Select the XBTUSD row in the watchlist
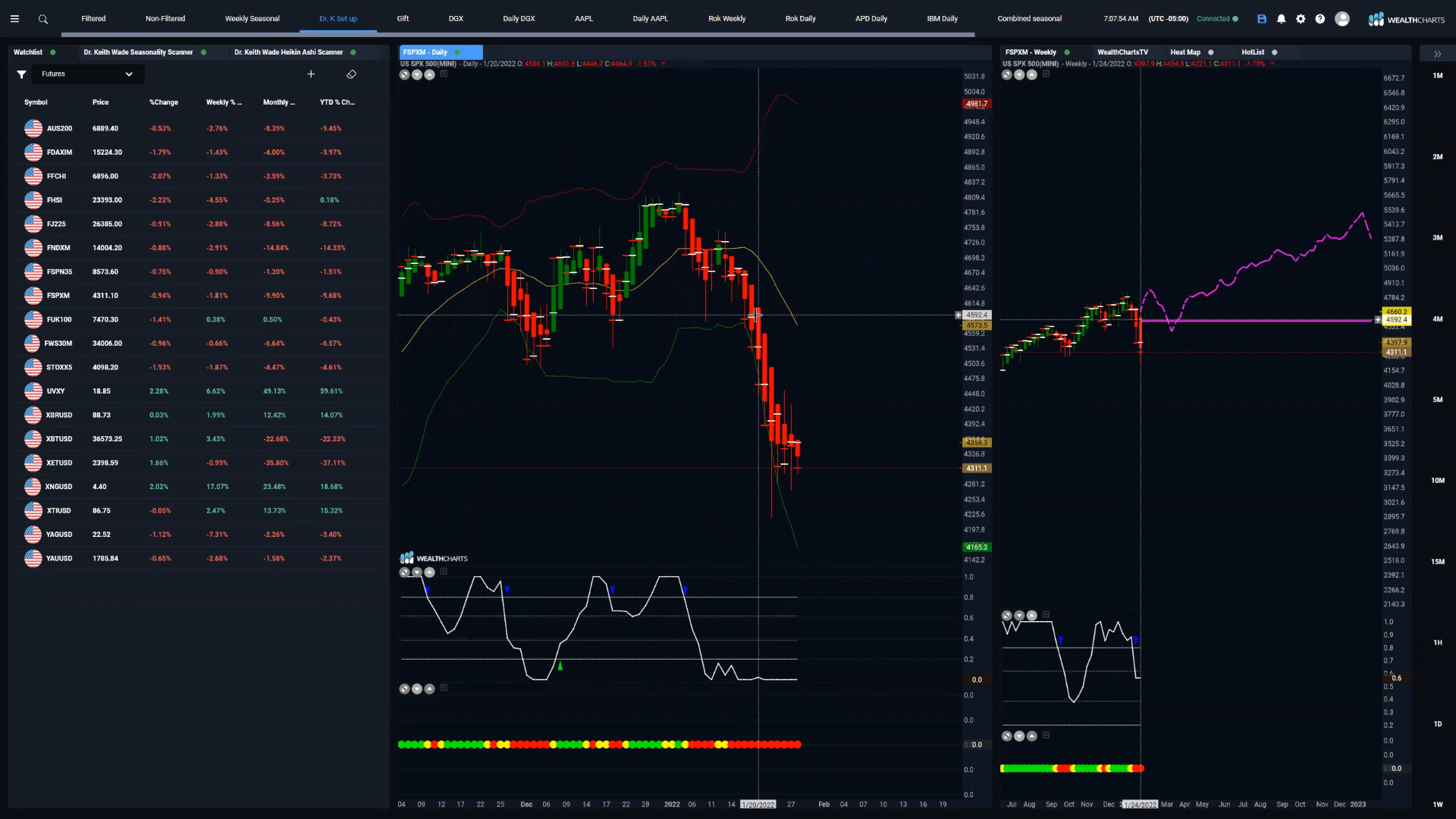The image size is (1456, 819). point(199,439)
